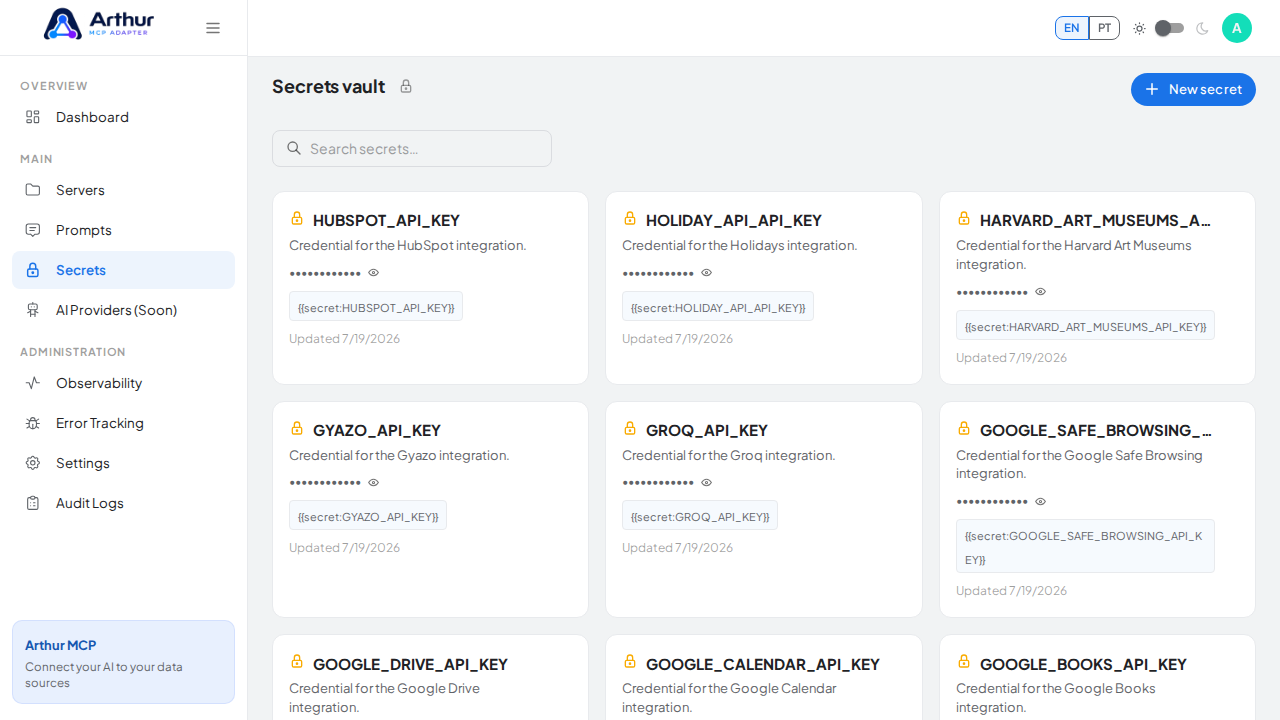
Task: Click the Dashboard grid icon in sidebar
Action: tap(33, 117)
